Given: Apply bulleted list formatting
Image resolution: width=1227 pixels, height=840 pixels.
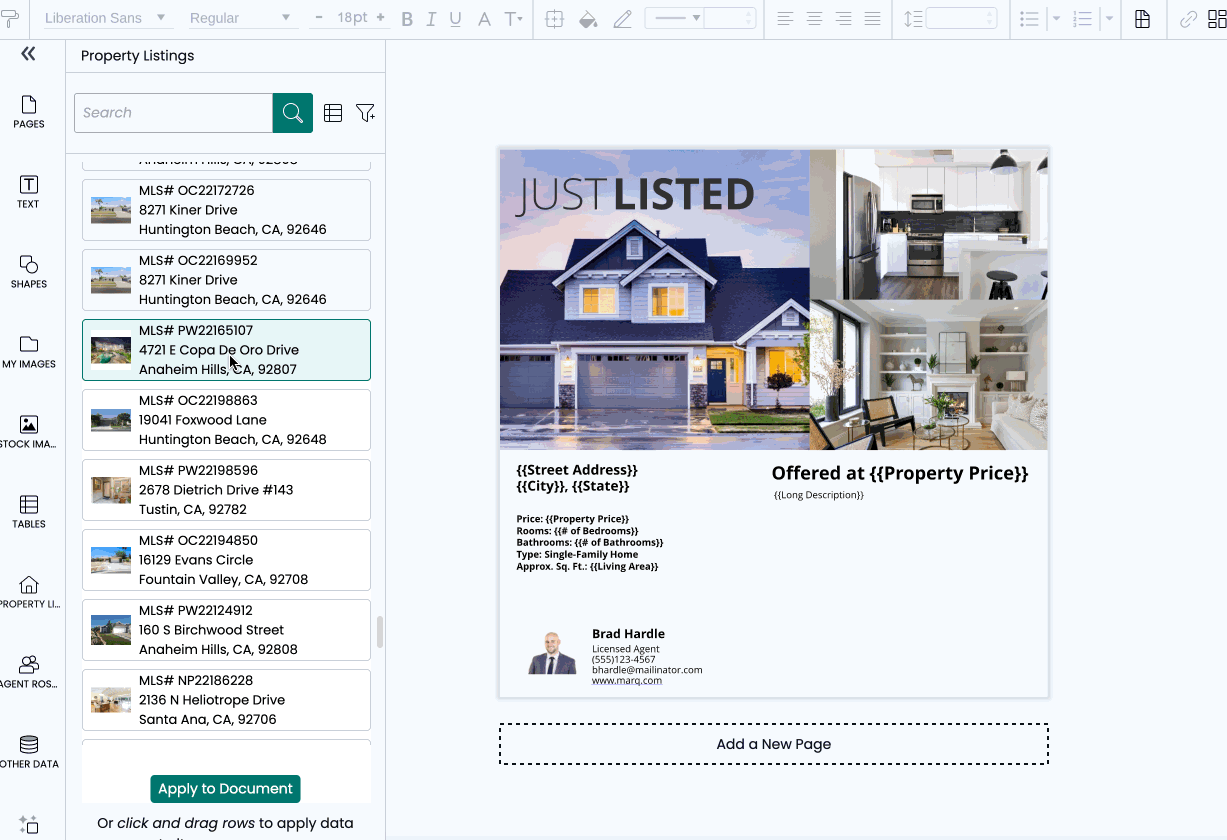Looking at the screenshot, I should coord(1029,19).
